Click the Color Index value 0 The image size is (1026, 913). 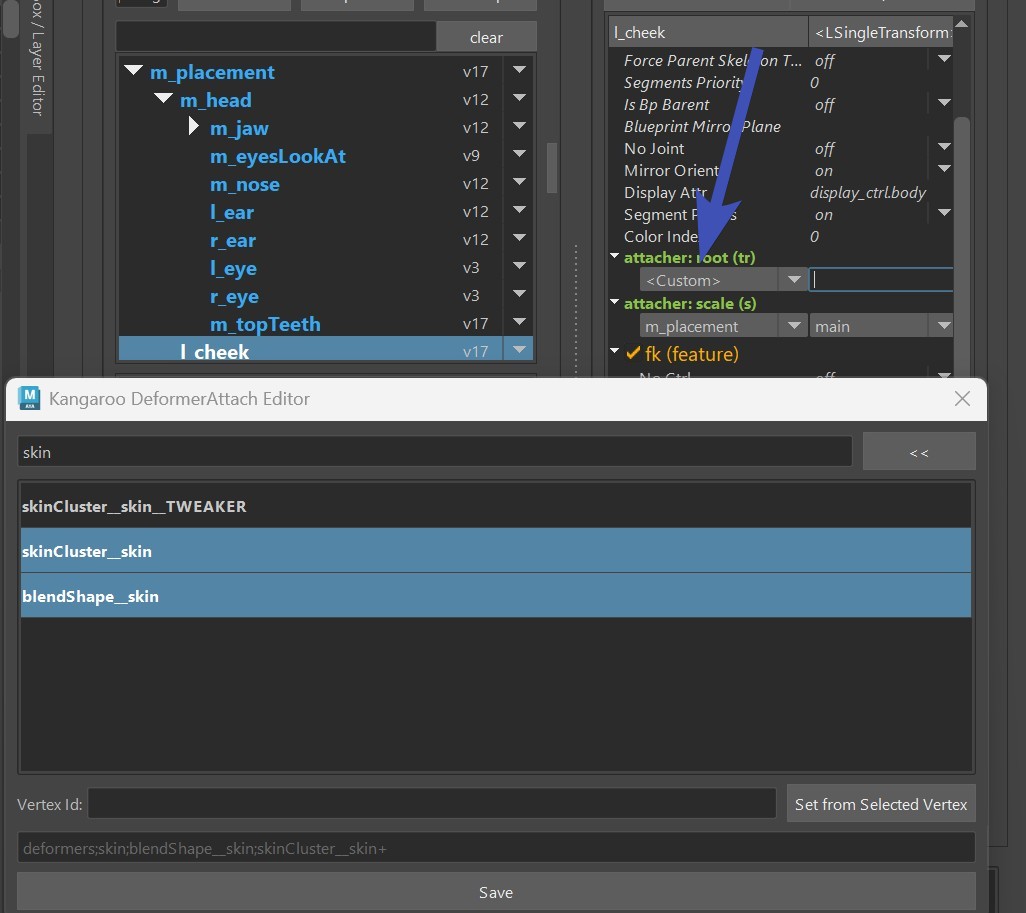814,236
